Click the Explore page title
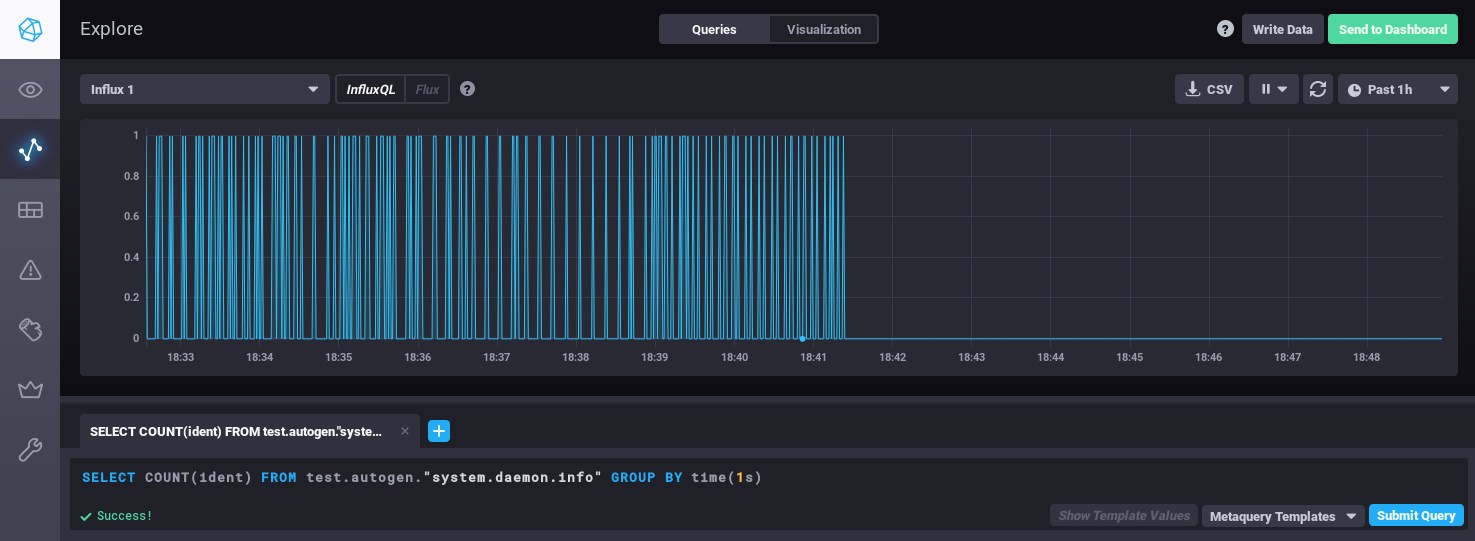The height and width of the screenshot is (541, 1475). (x=111, y=29)
